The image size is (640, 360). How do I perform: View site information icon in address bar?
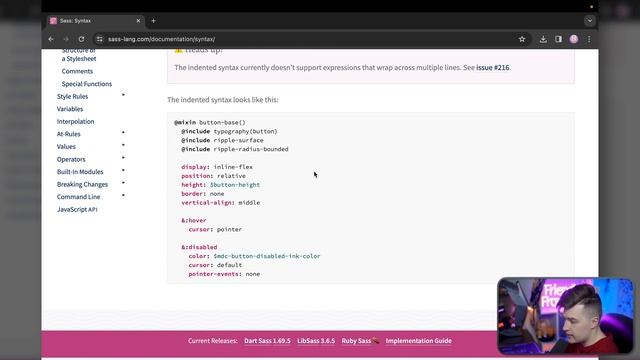(99, 39)
